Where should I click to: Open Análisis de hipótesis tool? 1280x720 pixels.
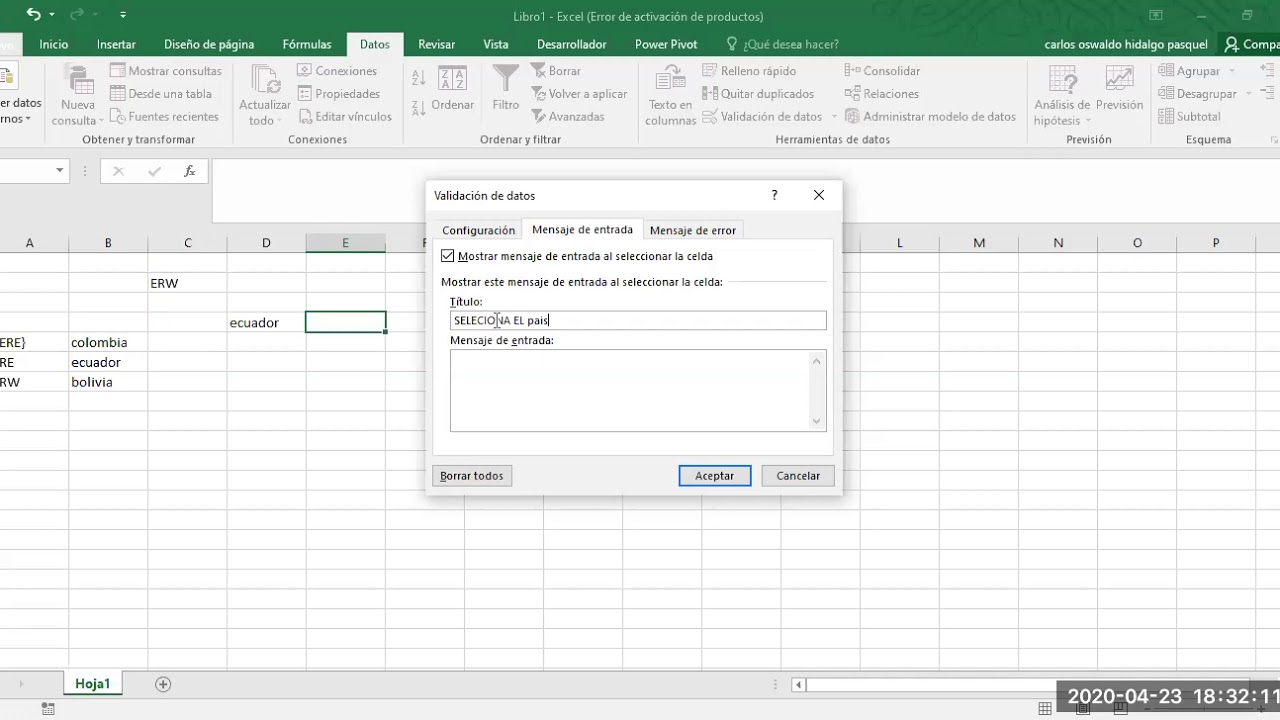coord(1062,80)
